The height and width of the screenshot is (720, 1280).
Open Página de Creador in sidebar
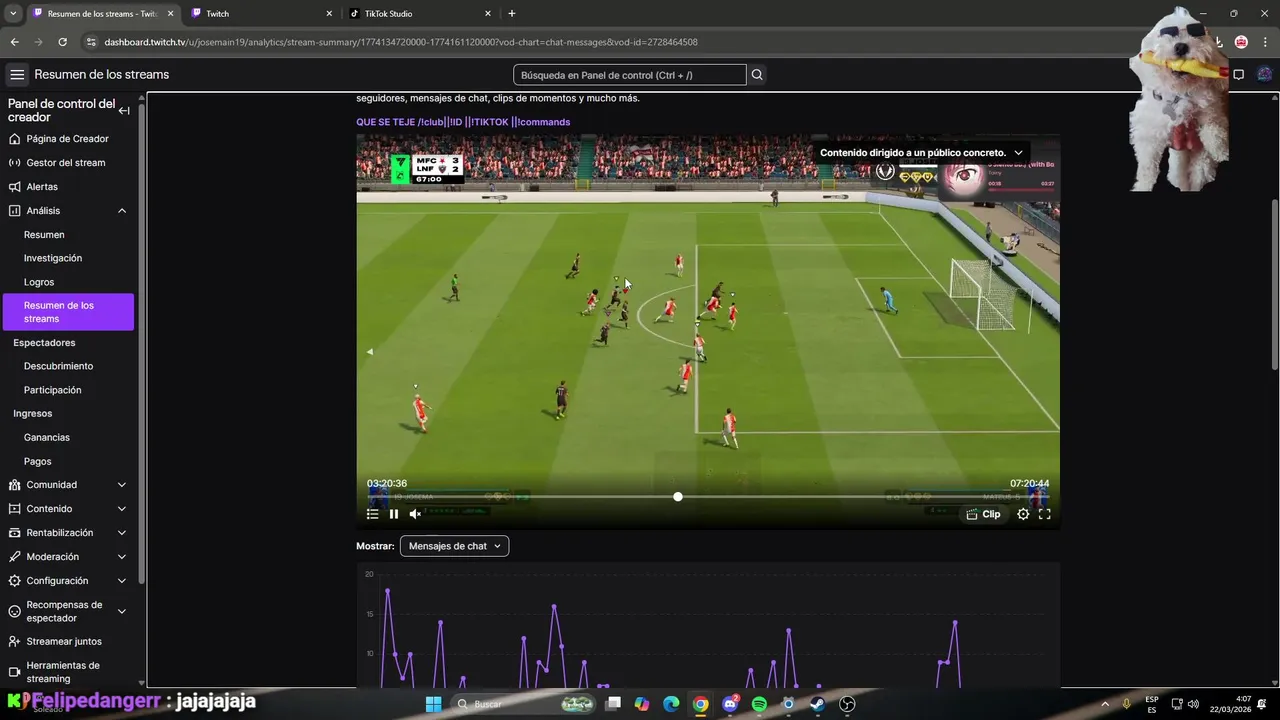point(67,139)
